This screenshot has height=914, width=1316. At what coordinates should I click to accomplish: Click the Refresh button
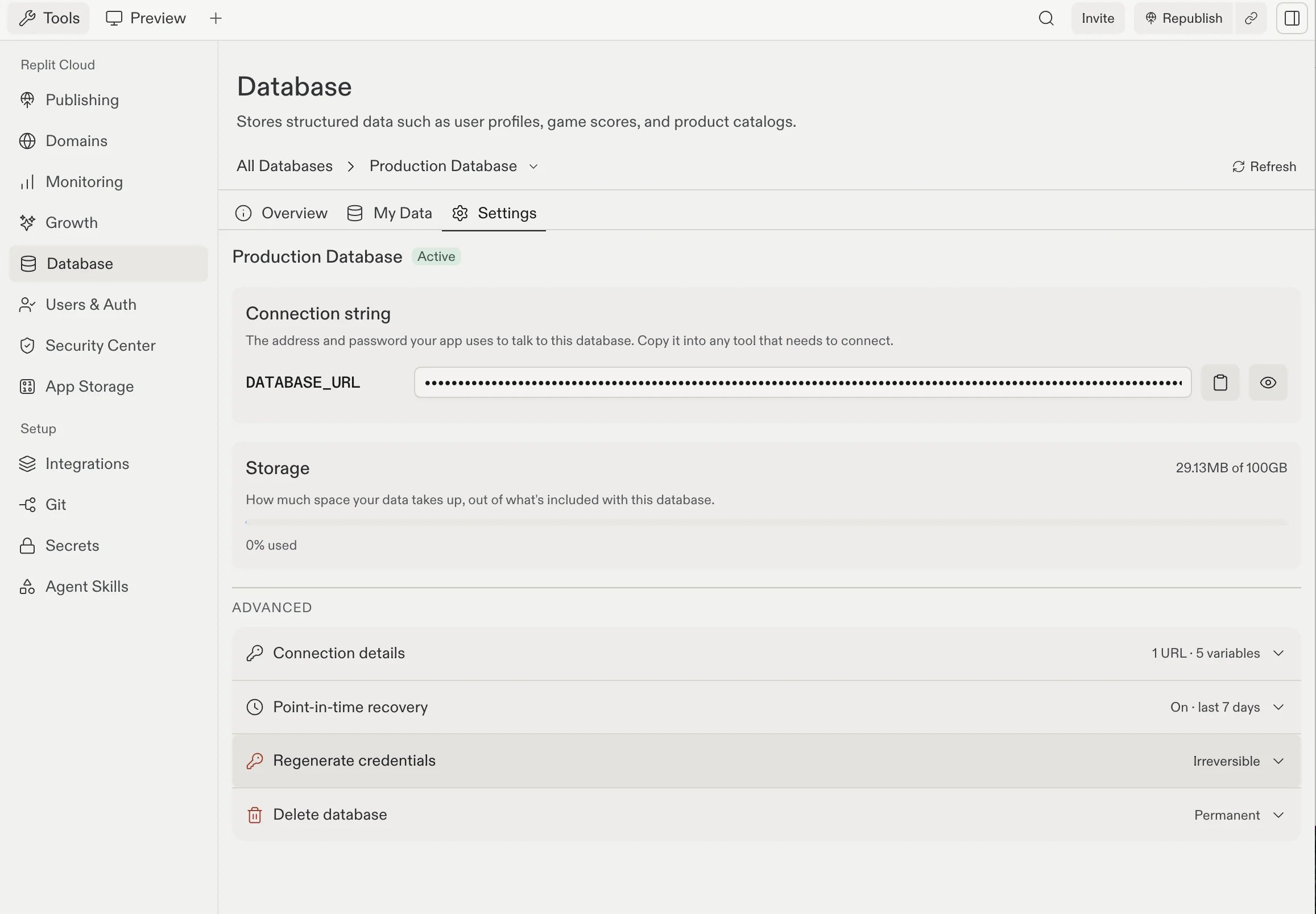coord(1264,167)
